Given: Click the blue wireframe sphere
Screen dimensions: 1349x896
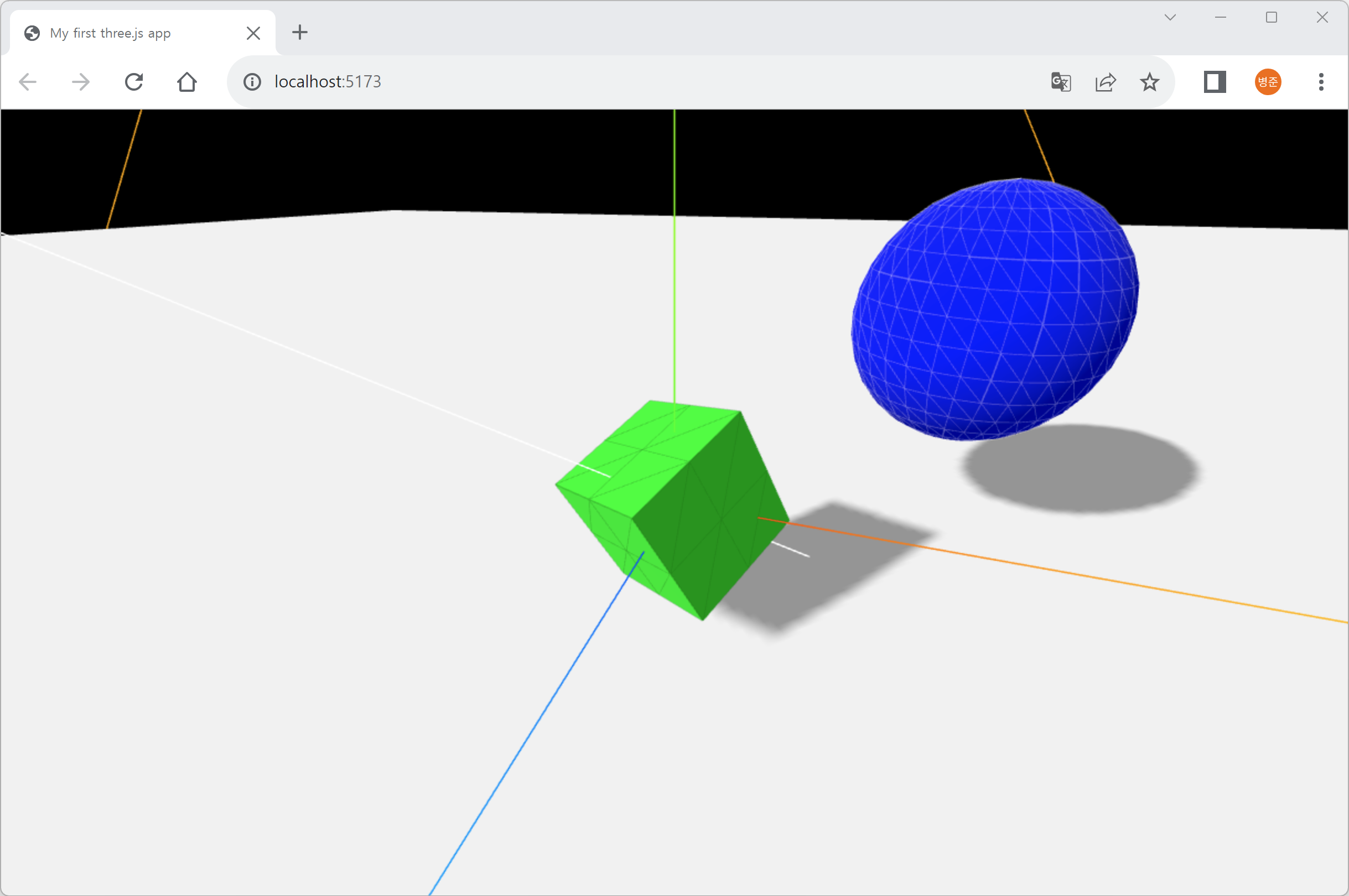Looking at the screenshot, I should pyautogui.click(x=995, y=309).
